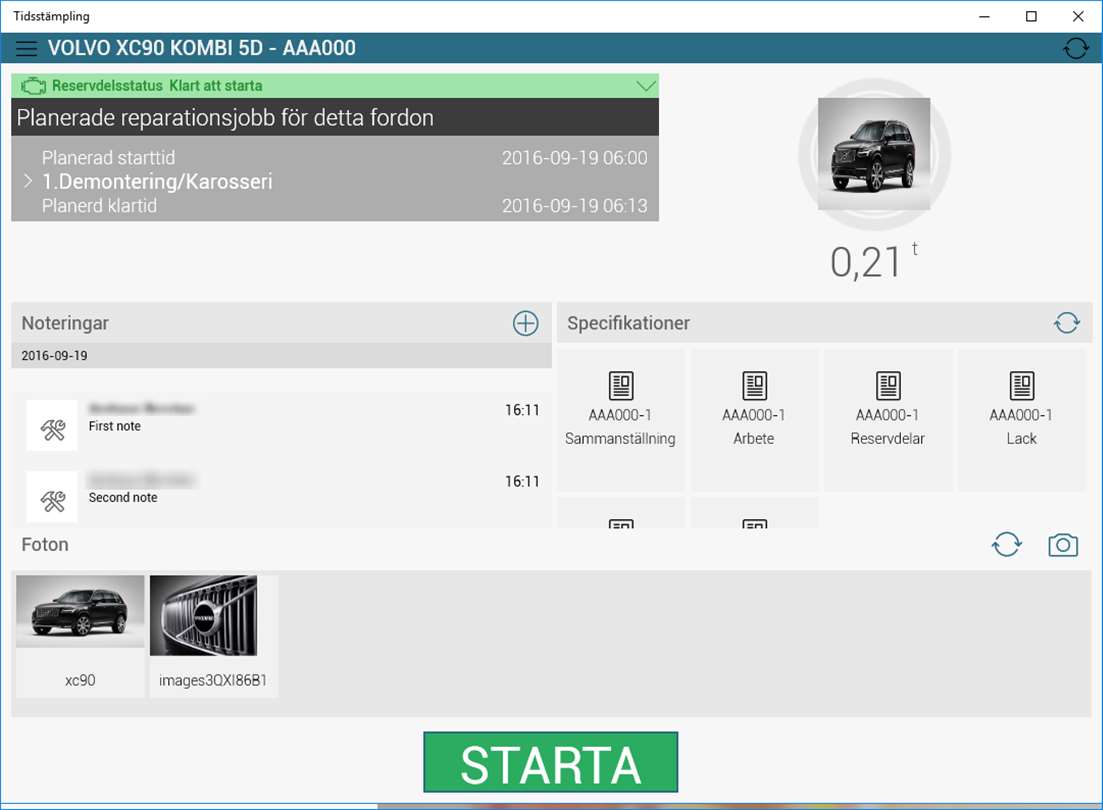This screenshot has width=1103, height=810.
Task: Click the 'Planerad starttid' label
Action: coord(108,158)
